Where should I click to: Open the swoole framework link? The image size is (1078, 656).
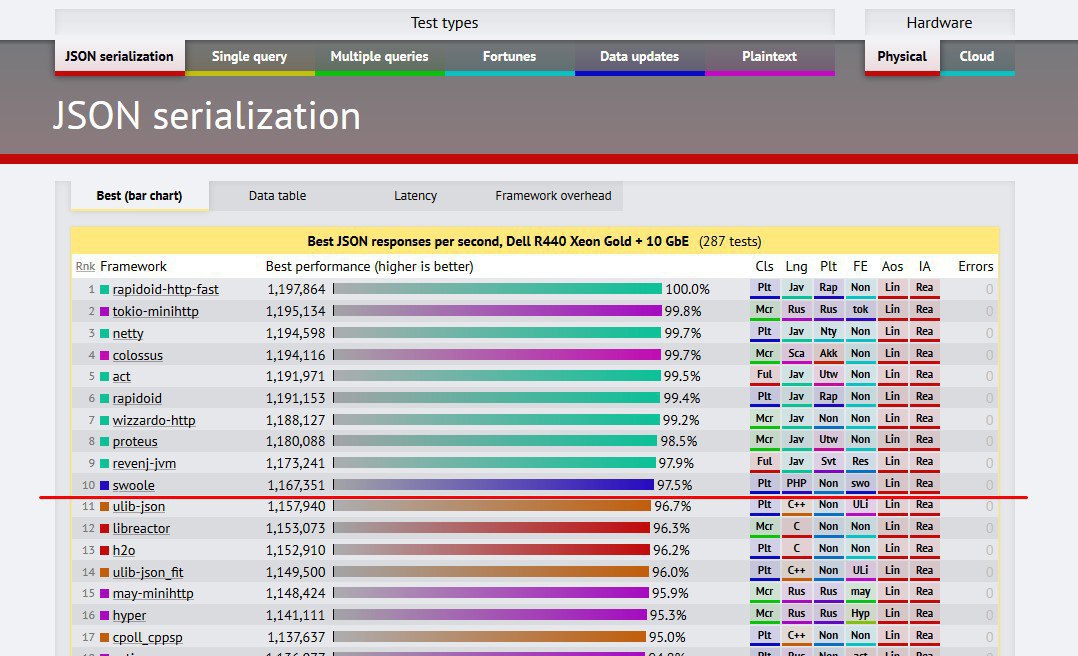(133, 485)
